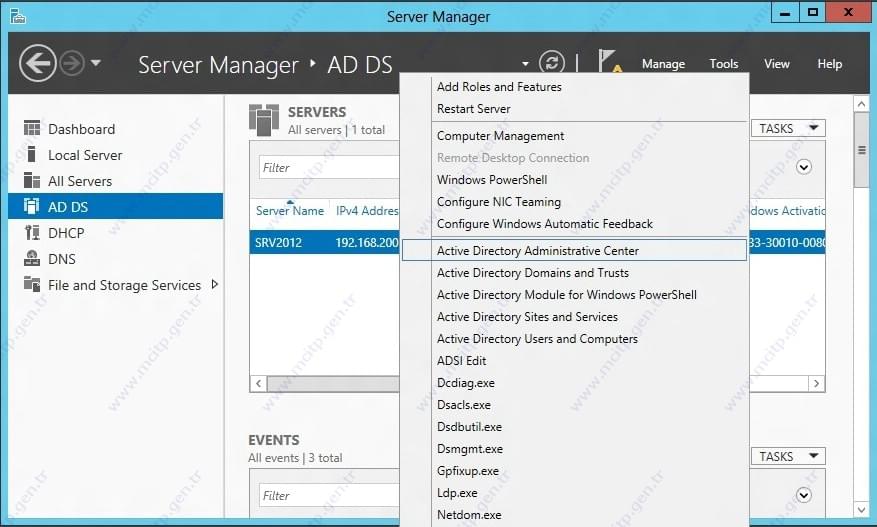Open Computer Management from context menu
Screen dimensions: 877x527
[x=500, y=136]
